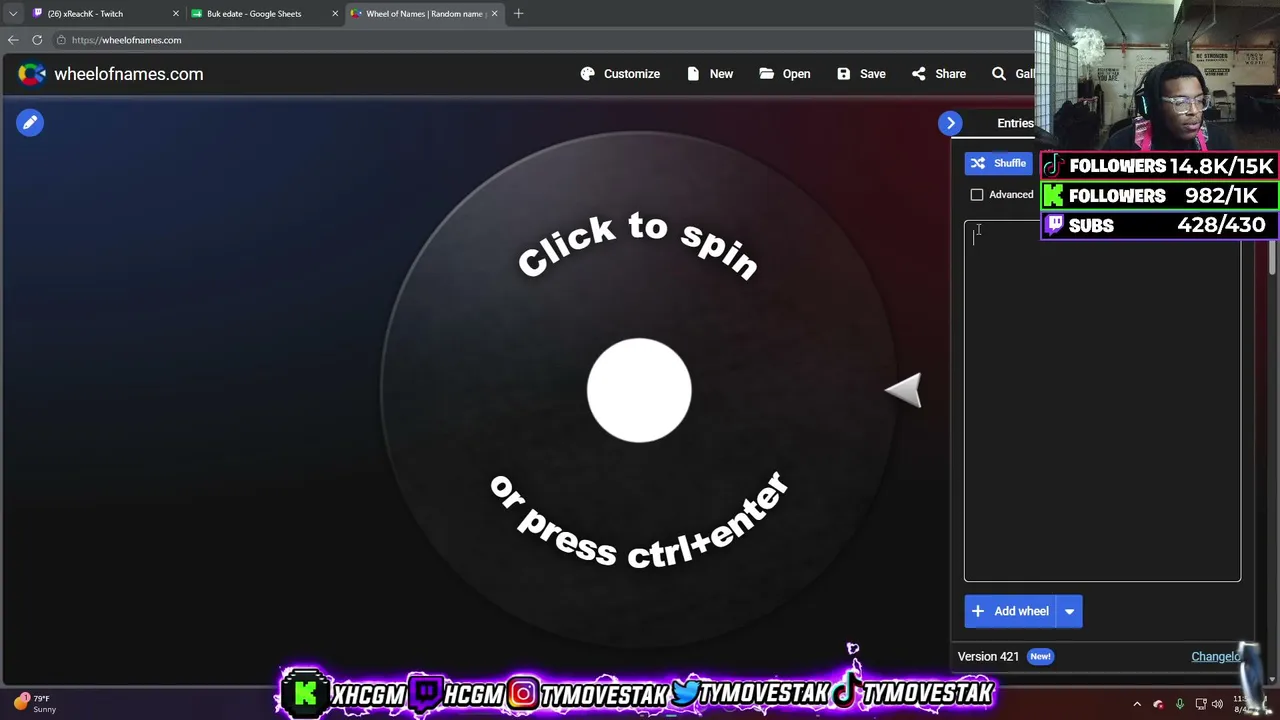Click inside the entries text box
This screenshot has height=720, width=1280.
1102,401
